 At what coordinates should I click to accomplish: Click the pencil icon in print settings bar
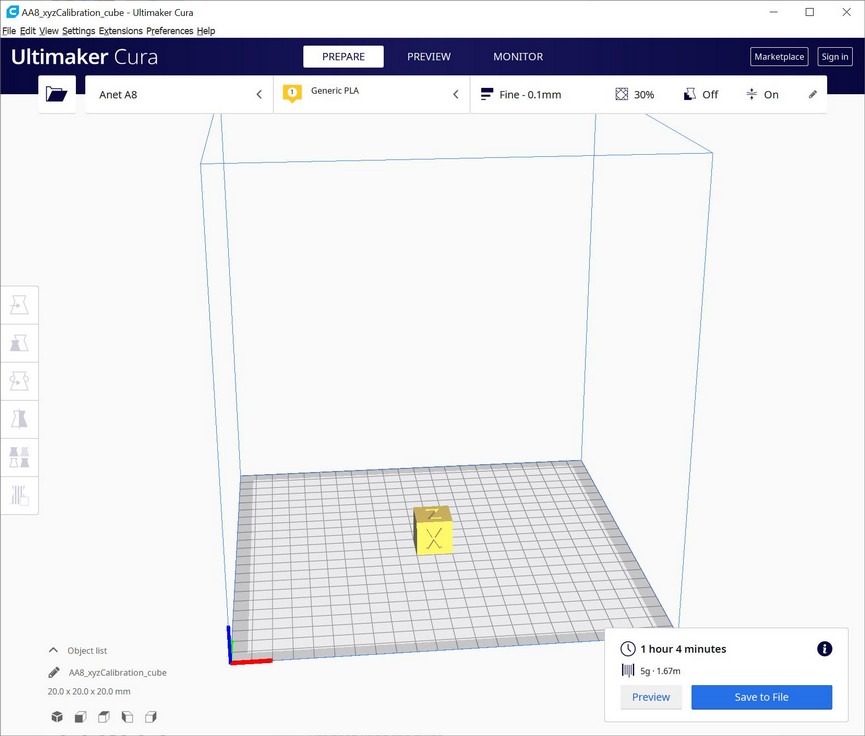click(x=813, y=94)
